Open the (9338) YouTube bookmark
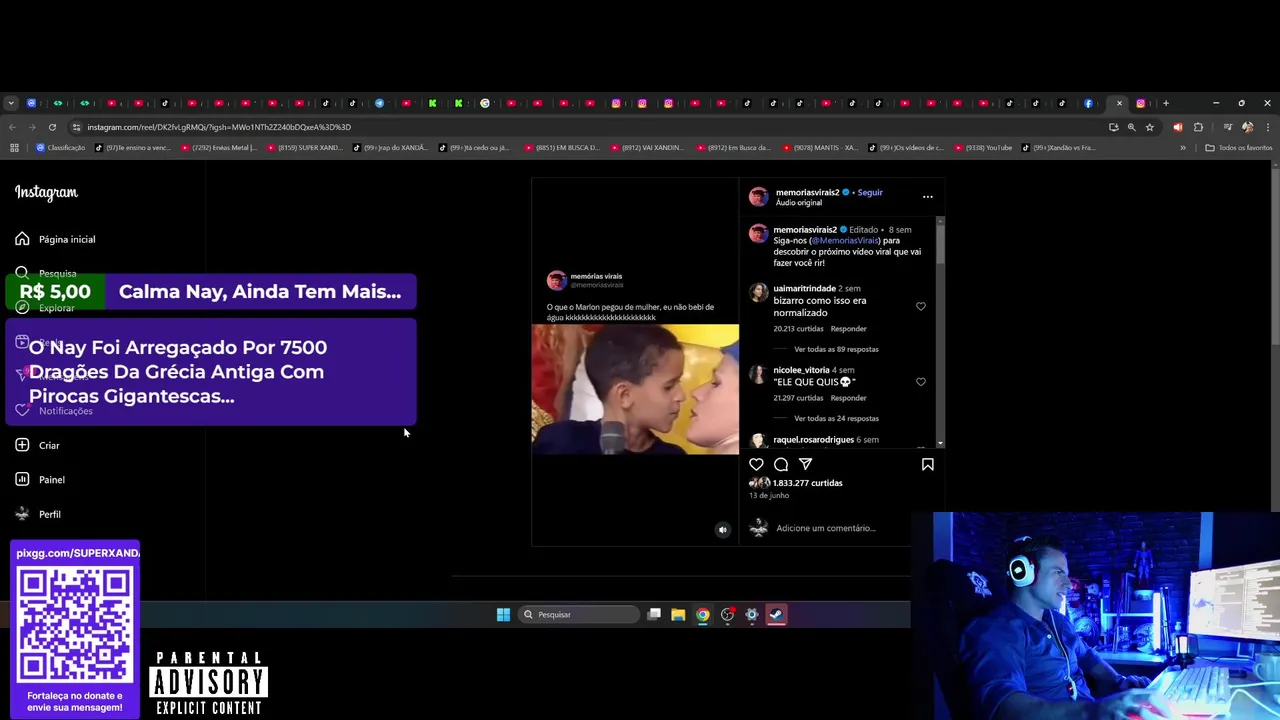Image resolution: width=1280 pixels, height=720 pixels. [982, 148]
